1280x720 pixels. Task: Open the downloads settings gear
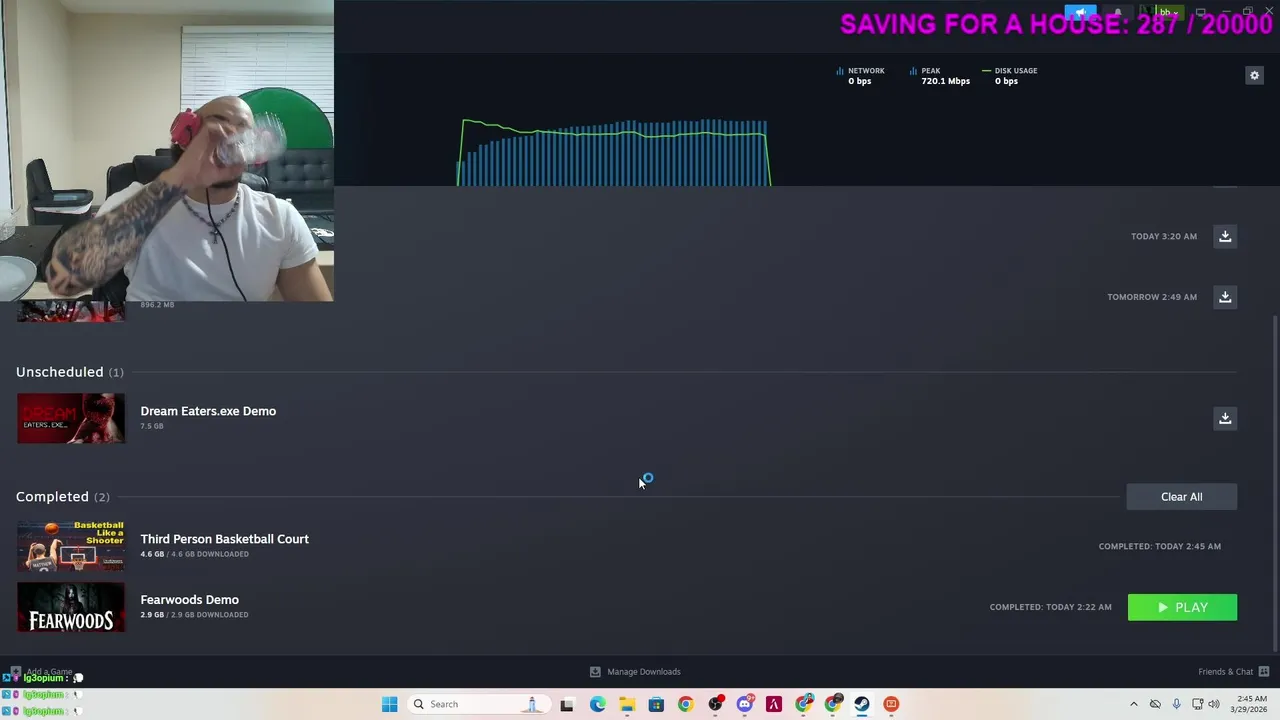pyautogui.click(x=1254, y=75)
